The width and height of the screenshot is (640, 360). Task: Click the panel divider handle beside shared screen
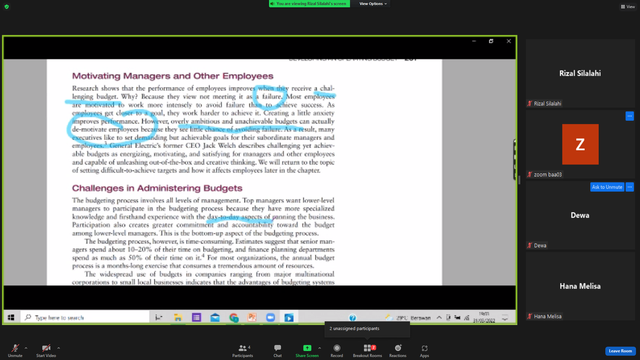pos(520,180)
